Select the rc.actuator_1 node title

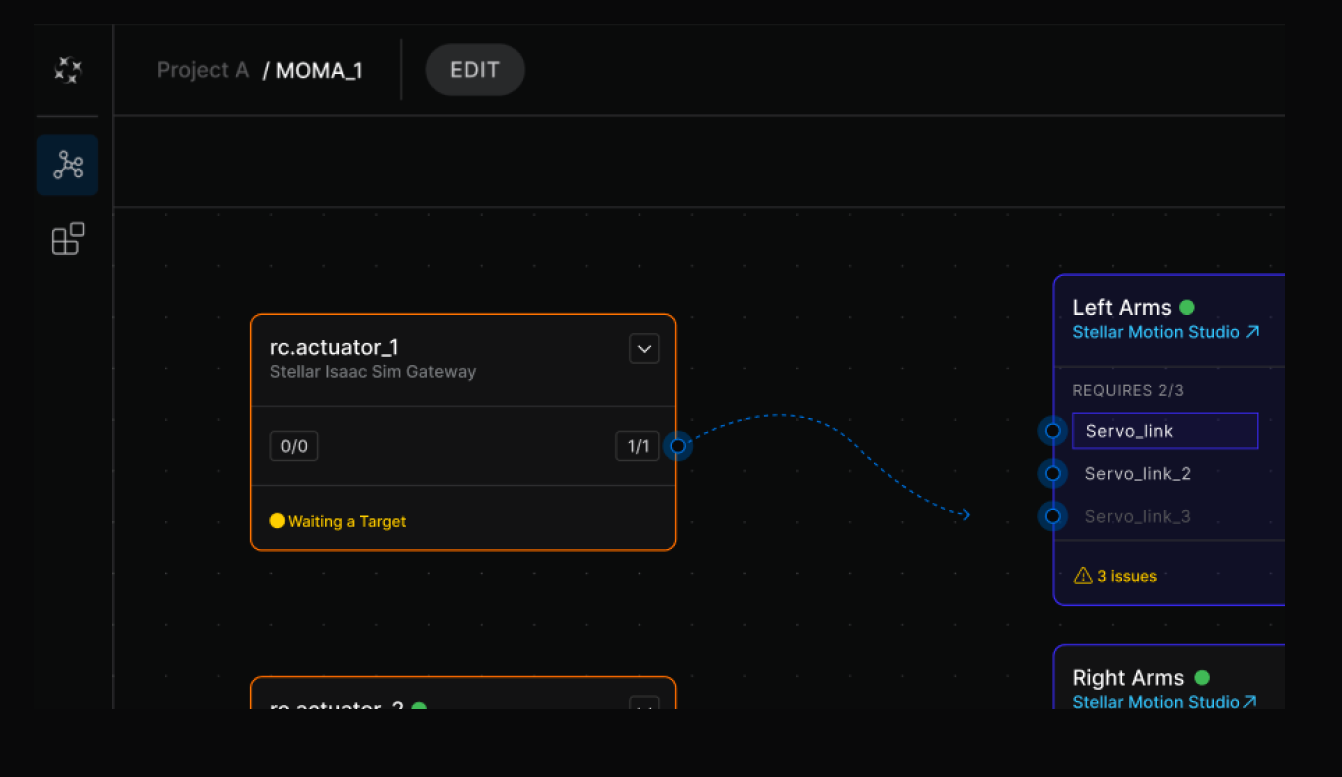coord(335,347)
